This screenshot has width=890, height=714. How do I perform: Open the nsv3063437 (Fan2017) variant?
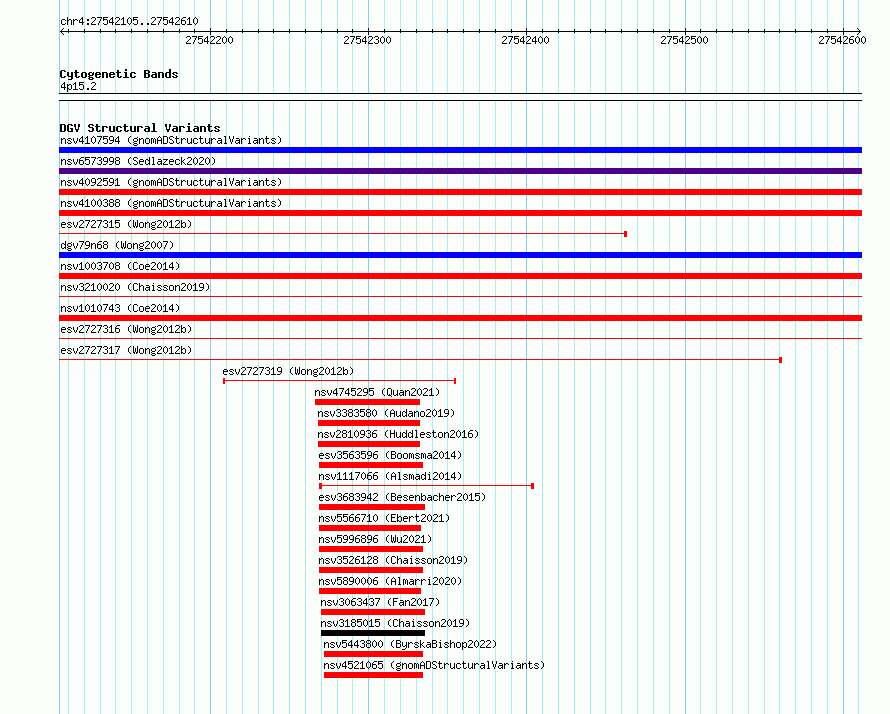click(380, 602)
